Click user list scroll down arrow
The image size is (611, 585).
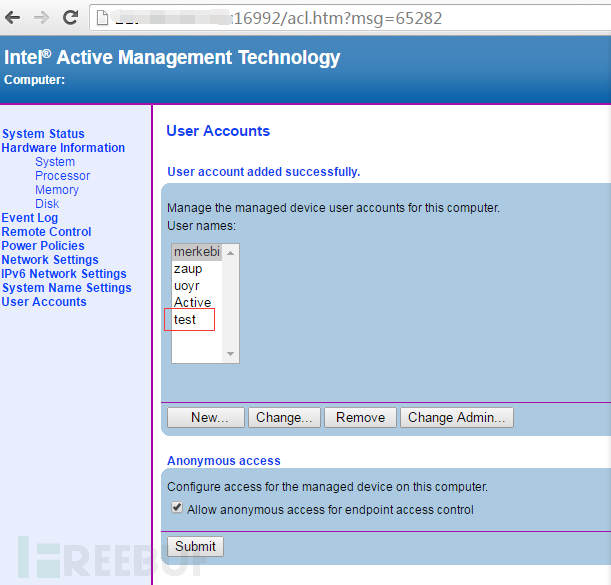coord(230,354)
